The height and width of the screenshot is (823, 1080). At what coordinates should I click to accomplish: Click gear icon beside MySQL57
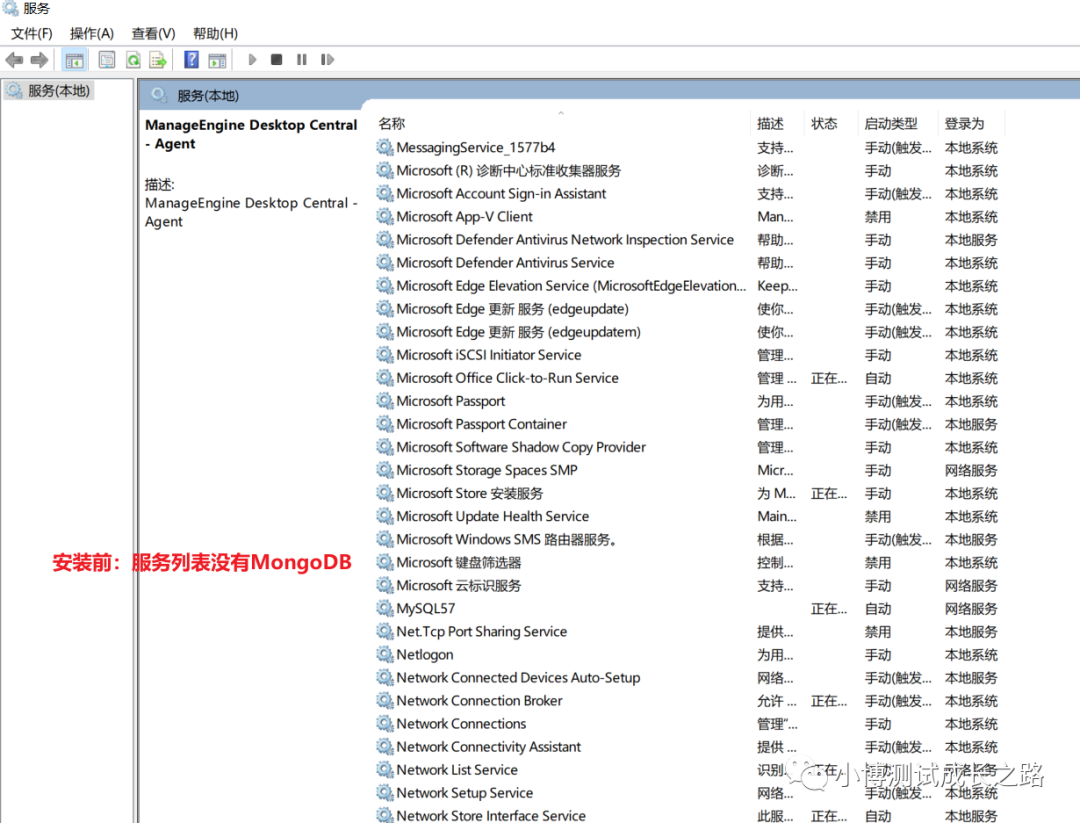pos(384,608)
